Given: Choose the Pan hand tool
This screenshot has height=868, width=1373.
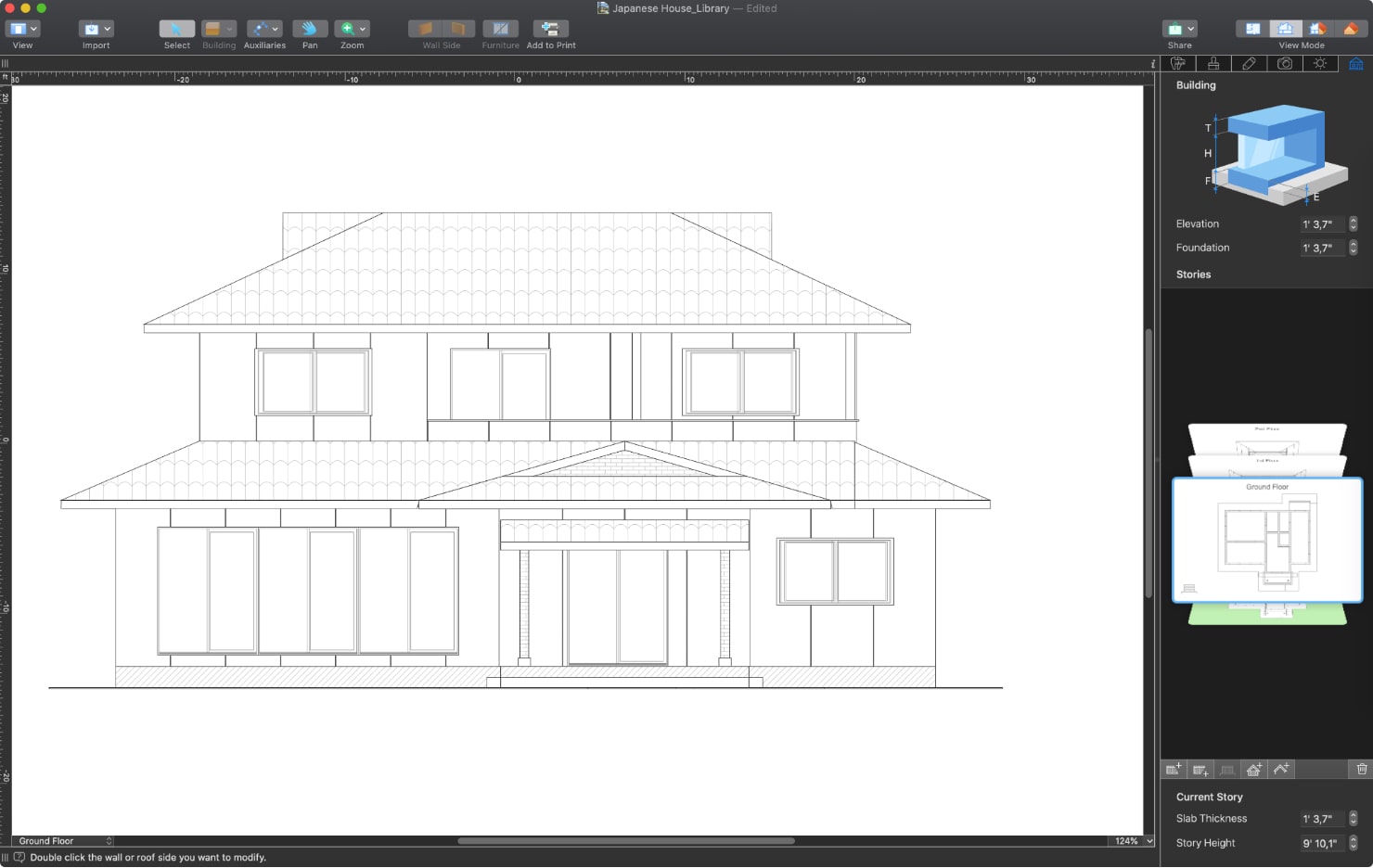Looking at the screenshot, I should 310,29.
